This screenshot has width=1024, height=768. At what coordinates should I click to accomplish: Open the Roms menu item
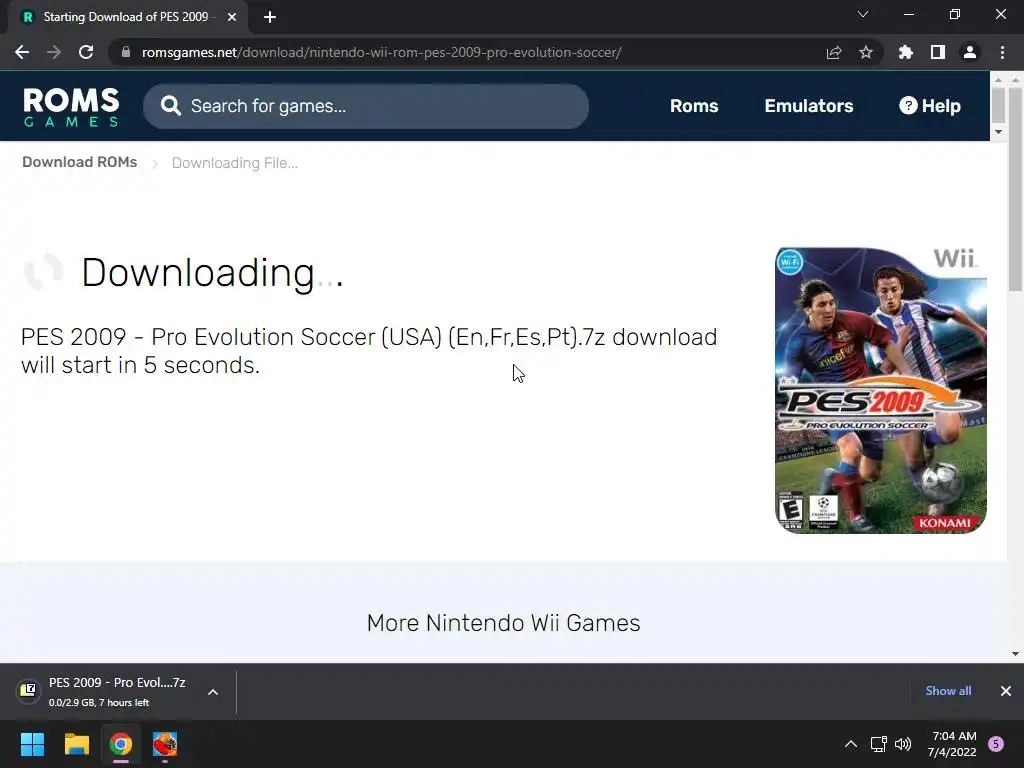point(694,106)
